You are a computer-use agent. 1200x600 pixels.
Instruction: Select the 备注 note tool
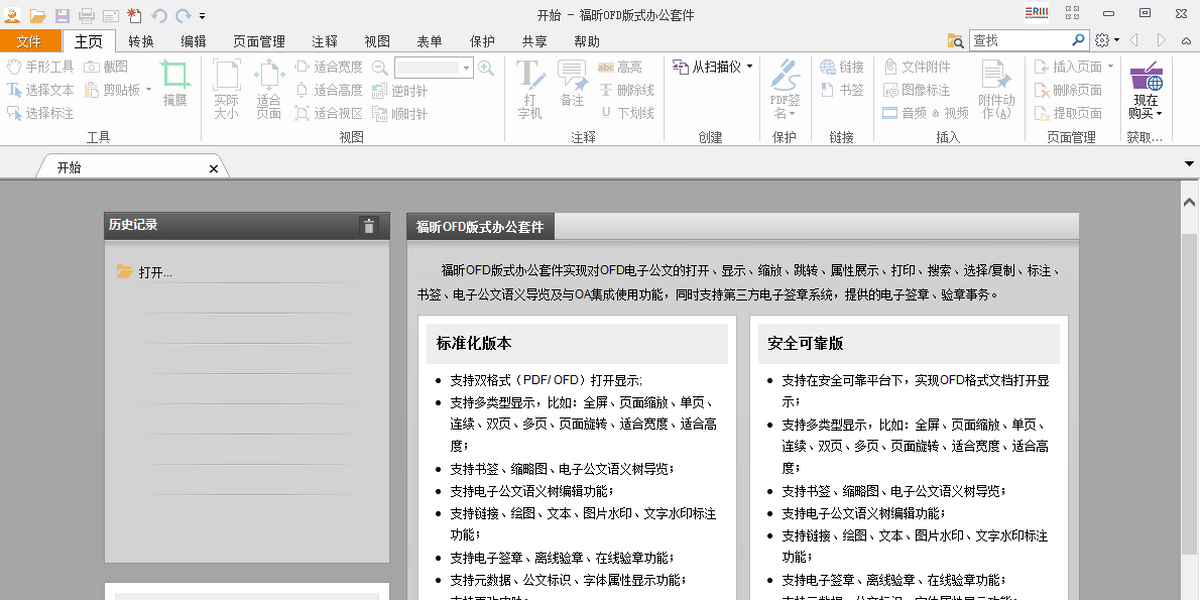click(572, 83)
